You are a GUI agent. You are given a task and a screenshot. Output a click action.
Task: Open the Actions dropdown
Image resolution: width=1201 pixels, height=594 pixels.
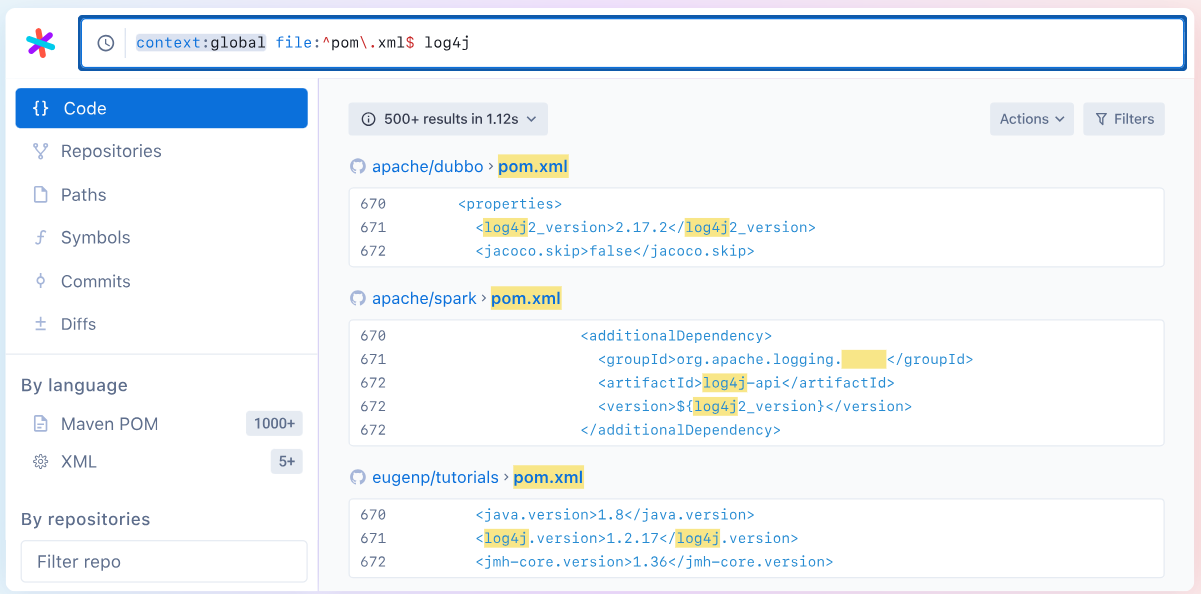(1031, 118)
